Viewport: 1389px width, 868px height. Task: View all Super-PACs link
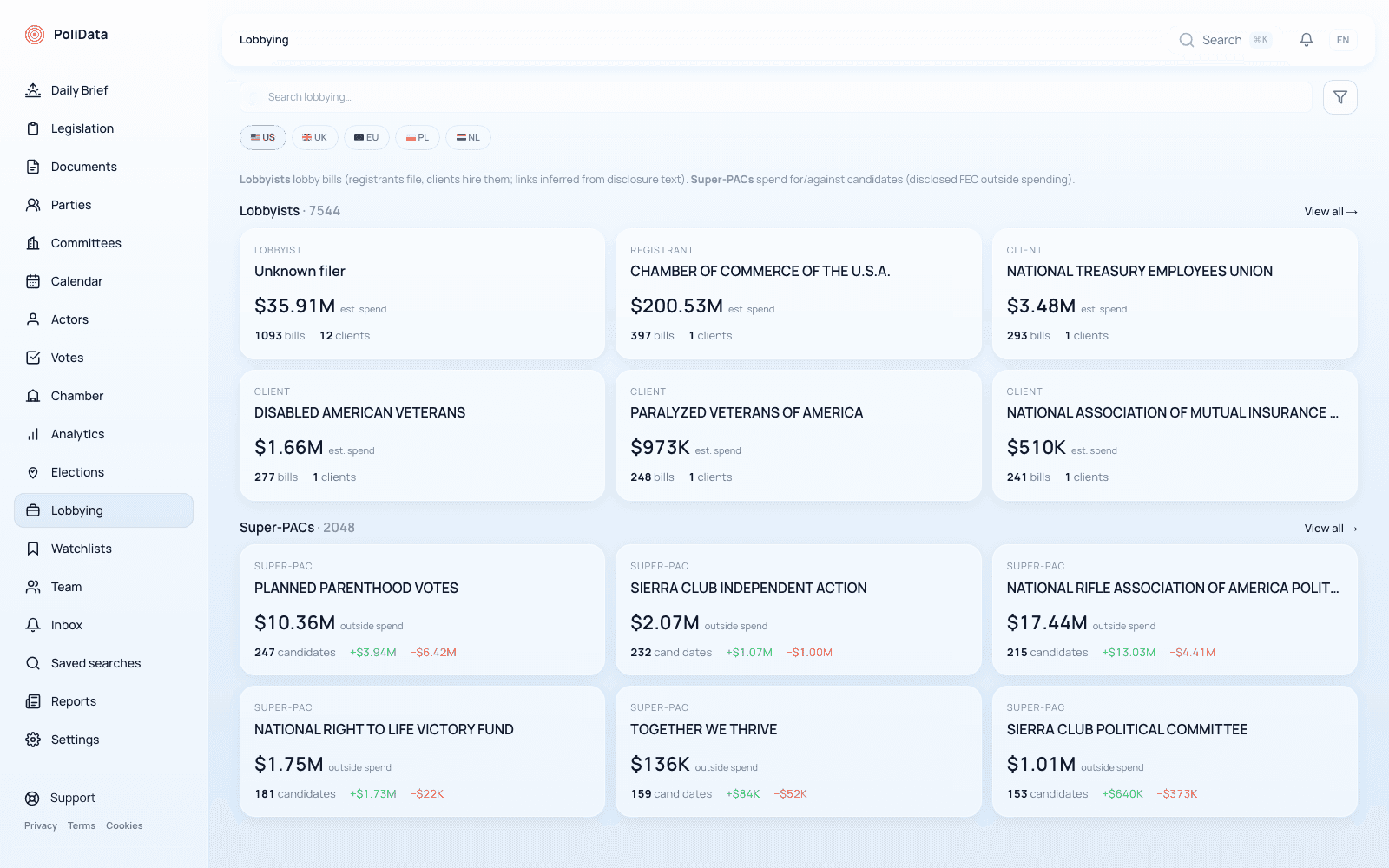coord(1331,529)
